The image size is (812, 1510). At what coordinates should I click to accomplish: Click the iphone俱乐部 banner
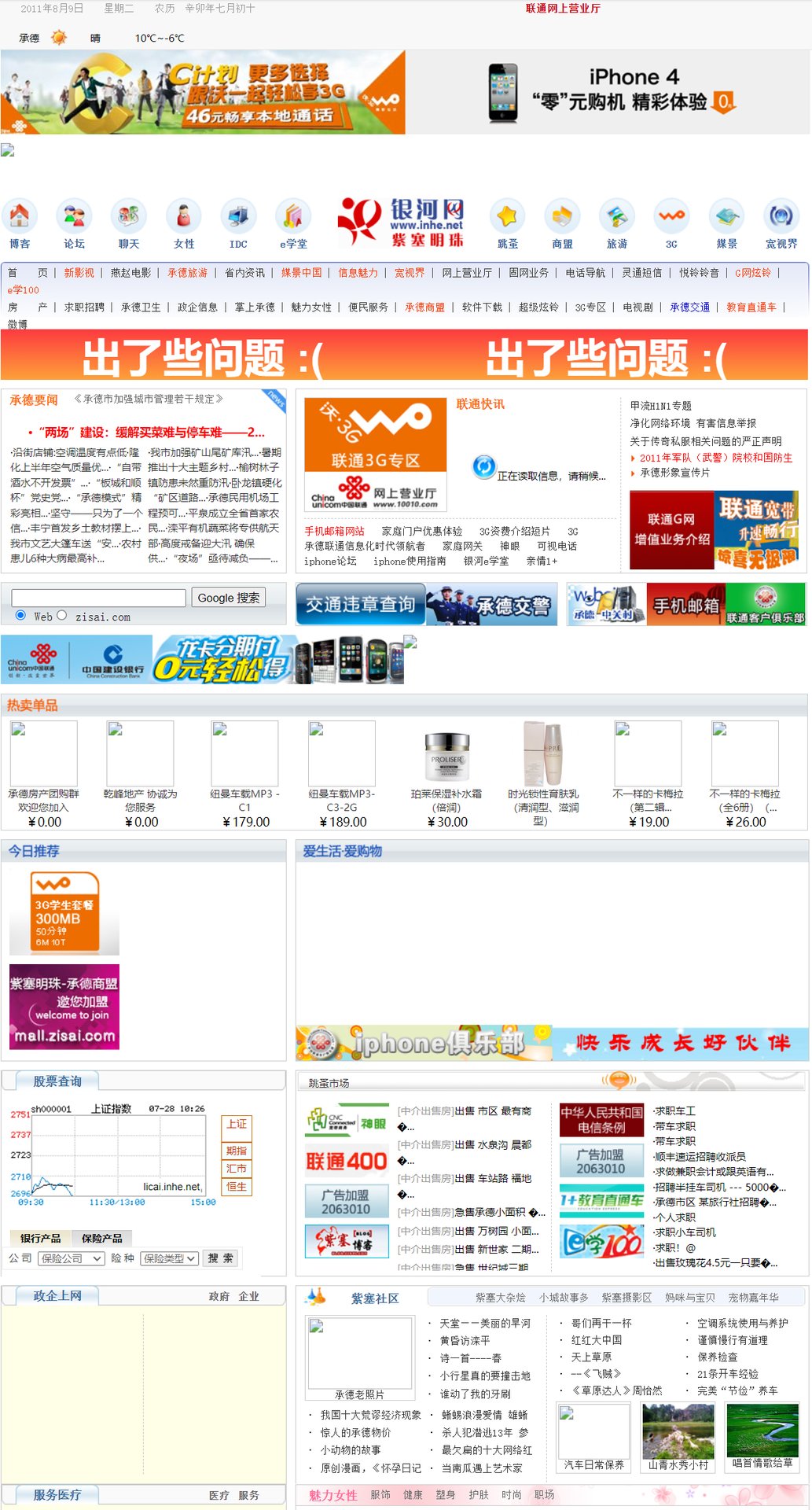(x=424, y=1042)
